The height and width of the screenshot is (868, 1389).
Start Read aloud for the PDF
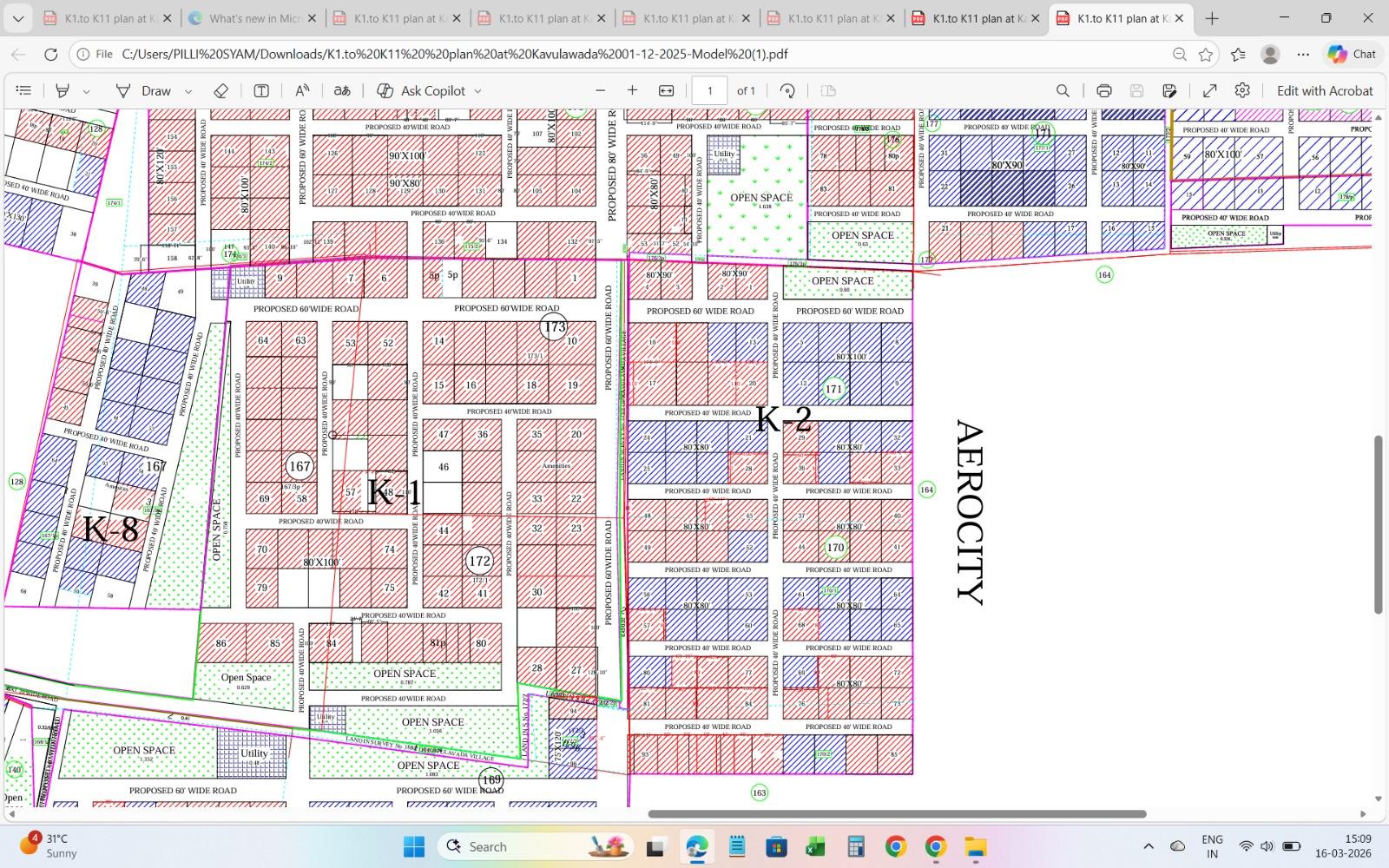pyautogui.click(x=302, y=90)
